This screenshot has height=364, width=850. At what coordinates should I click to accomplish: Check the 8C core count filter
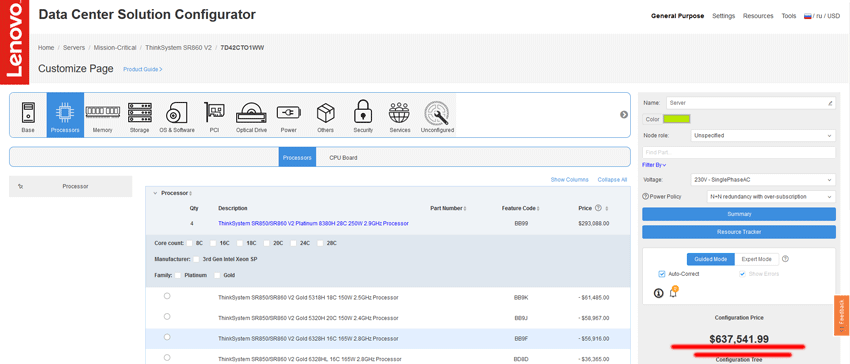click(x=189, y=243)
